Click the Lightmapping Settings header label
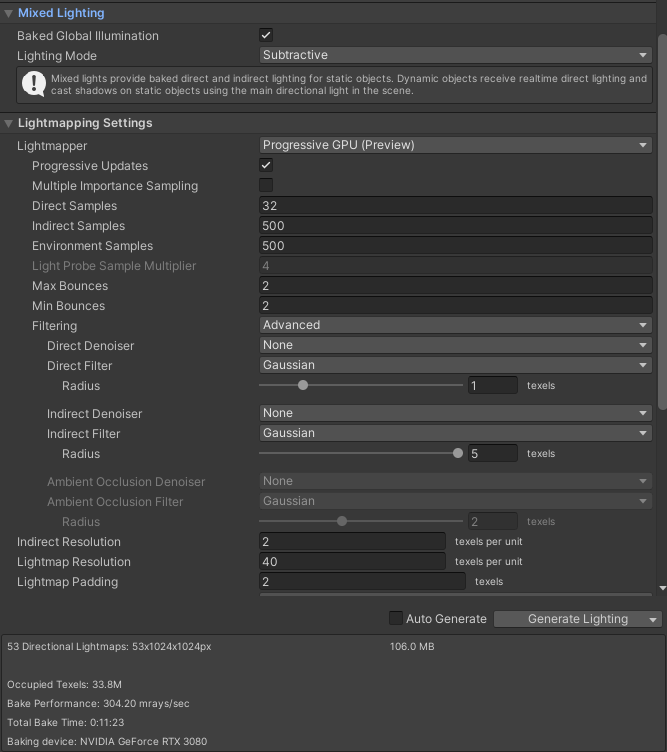This screenshot has width=667, height=752. (x=85, y=123)
